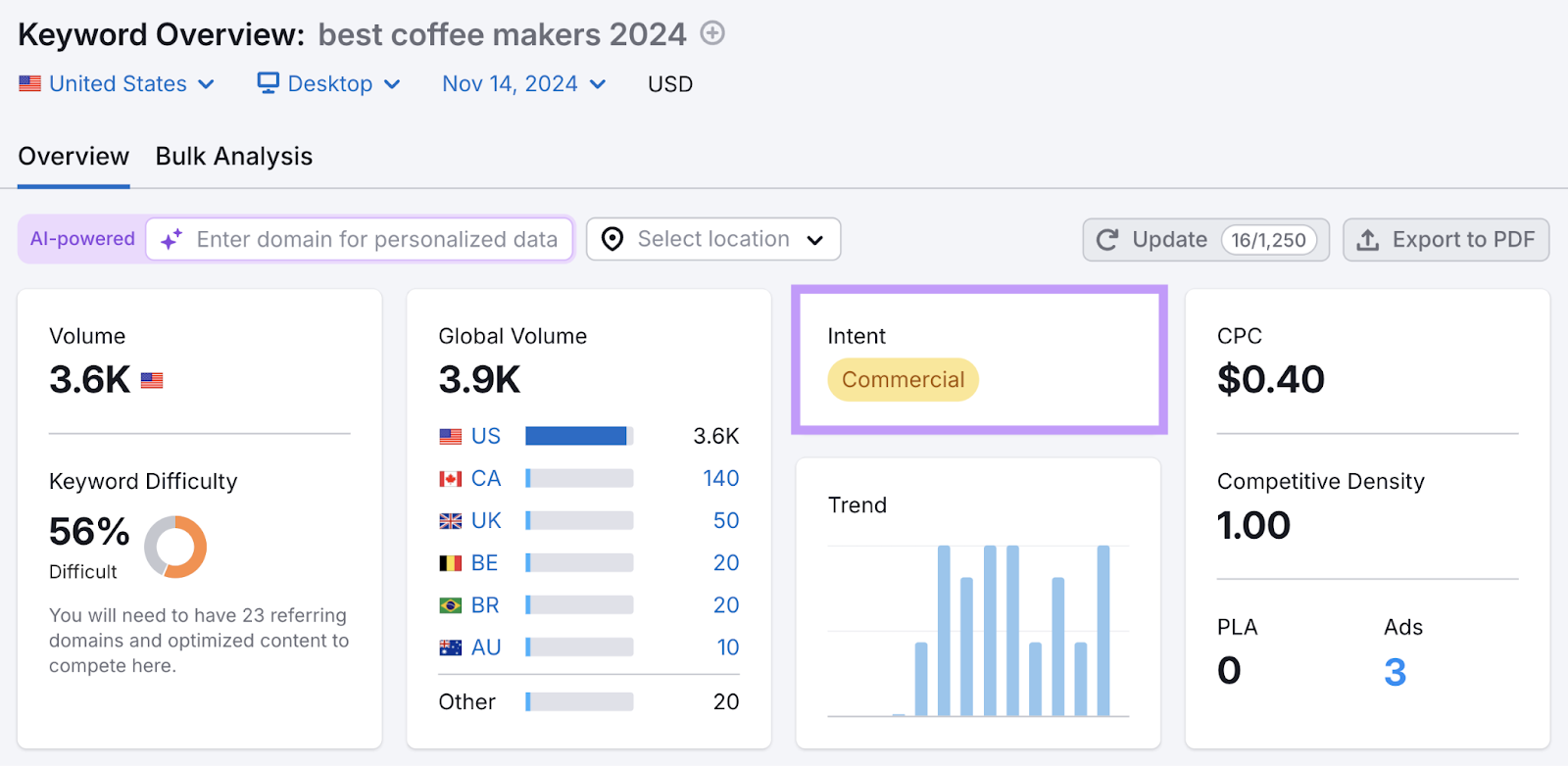Click the Keyword Difficulty donut chart
Viewport: 1568px width, 766px height.
coord(175,547)
